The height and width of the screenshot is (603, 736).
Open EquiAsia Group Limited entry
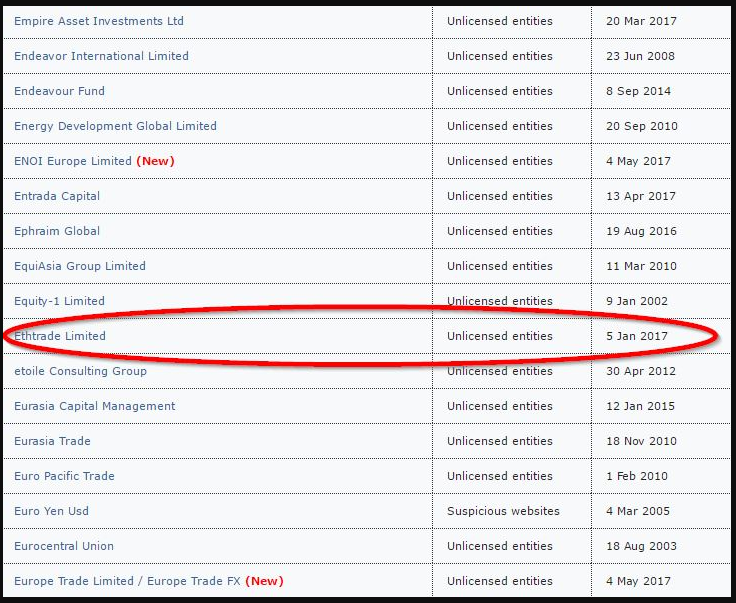(x=80, y=266)
